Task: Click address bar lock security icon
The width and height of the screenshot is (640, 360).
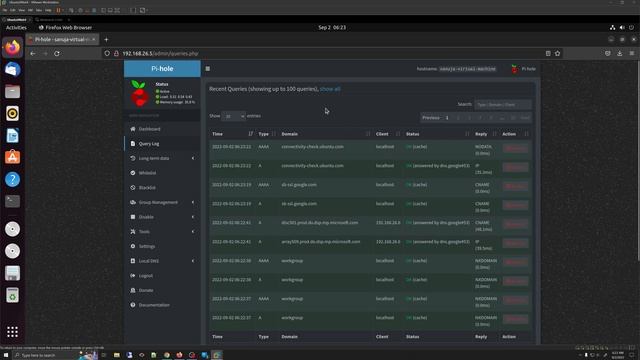Action: (116, 53)
